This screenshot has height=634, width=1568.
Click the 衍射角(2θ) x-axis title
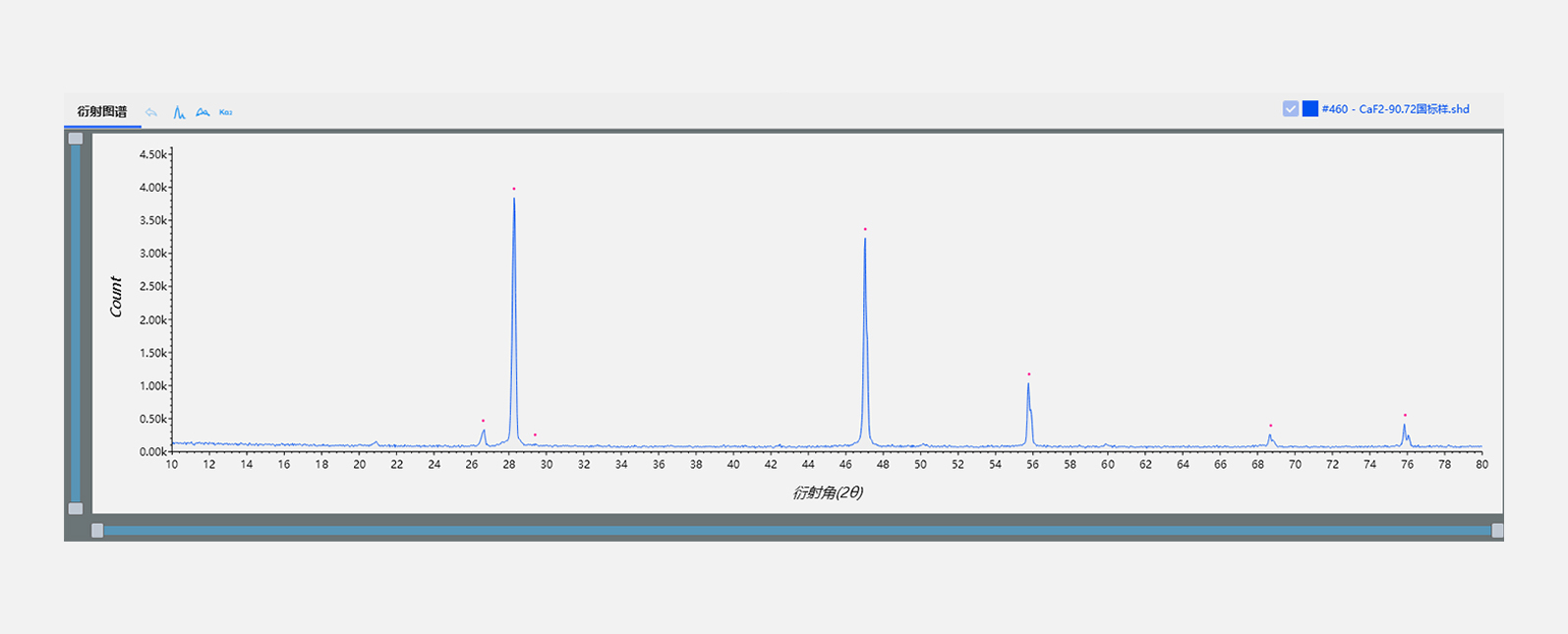click(x=828, y=492)
